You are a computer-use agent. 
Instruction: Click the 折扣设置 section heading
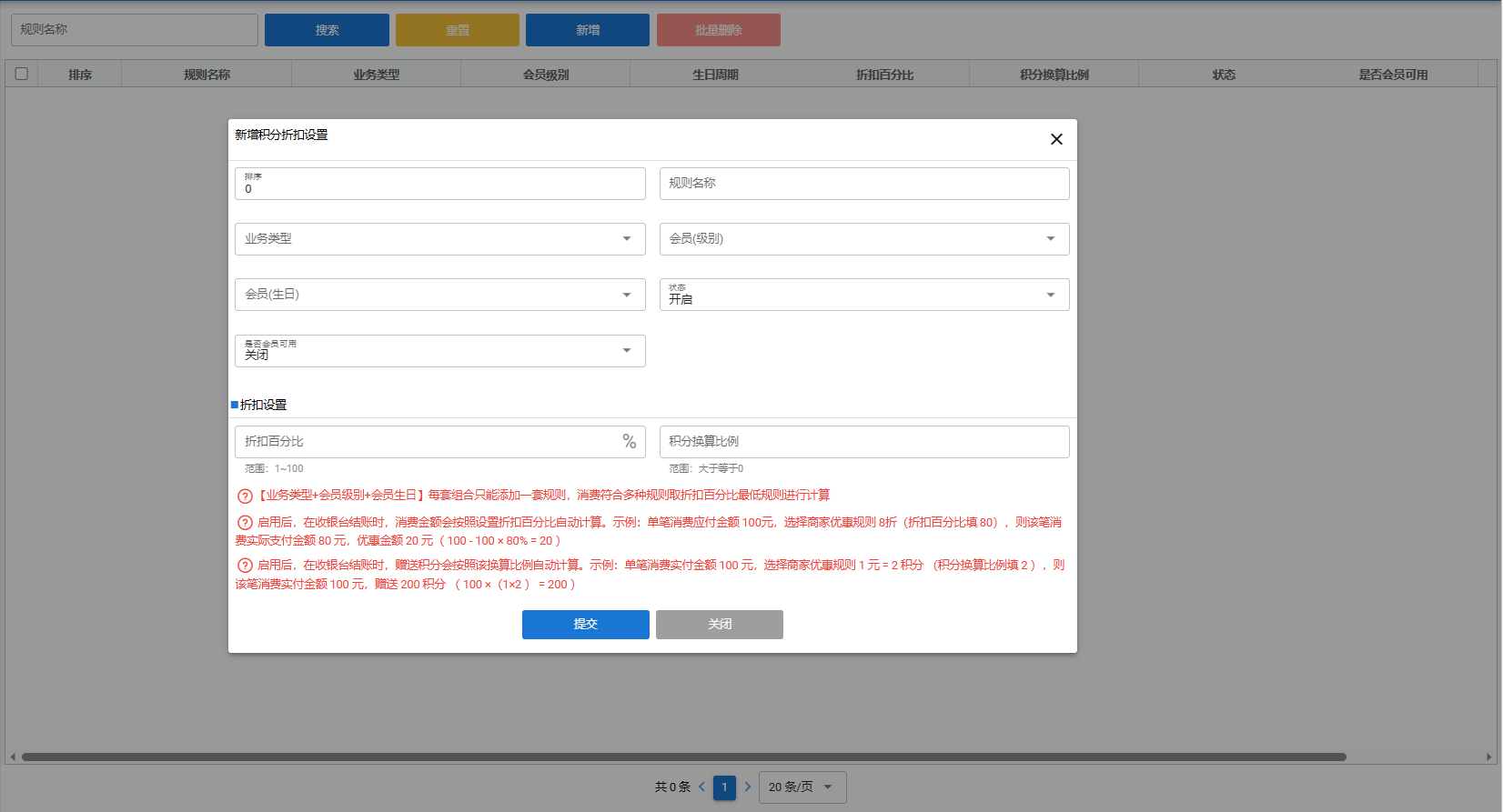(263, 405)
